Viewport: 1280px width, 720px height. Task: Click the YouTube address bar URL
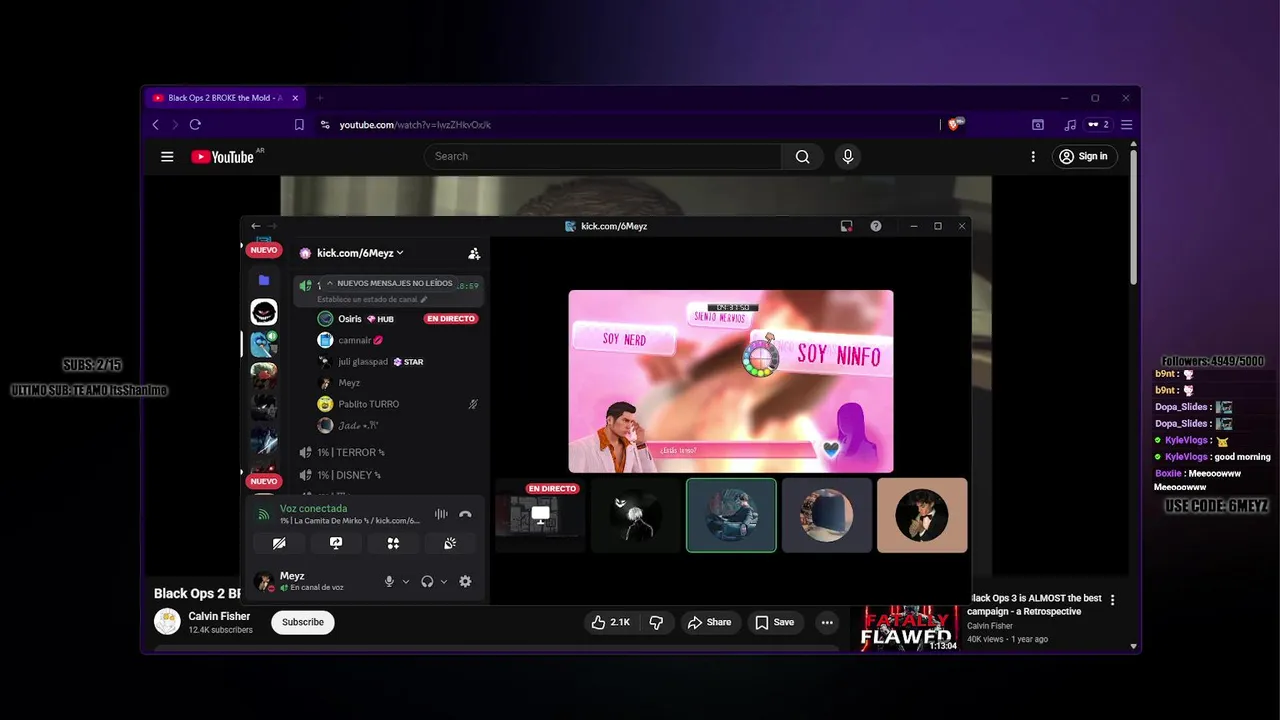point(415,125)
